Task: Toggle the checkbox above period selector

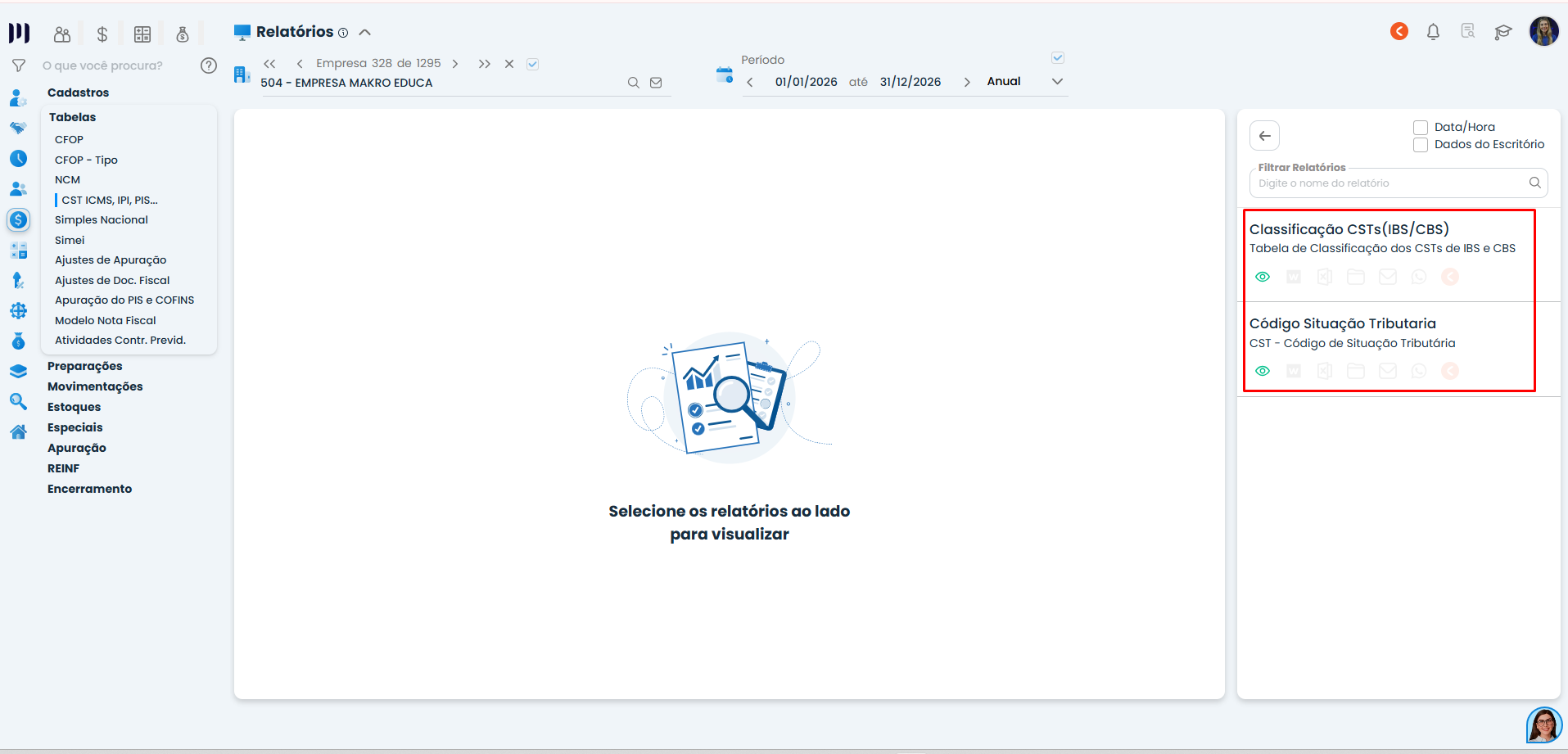Action: click(1057, 58)
